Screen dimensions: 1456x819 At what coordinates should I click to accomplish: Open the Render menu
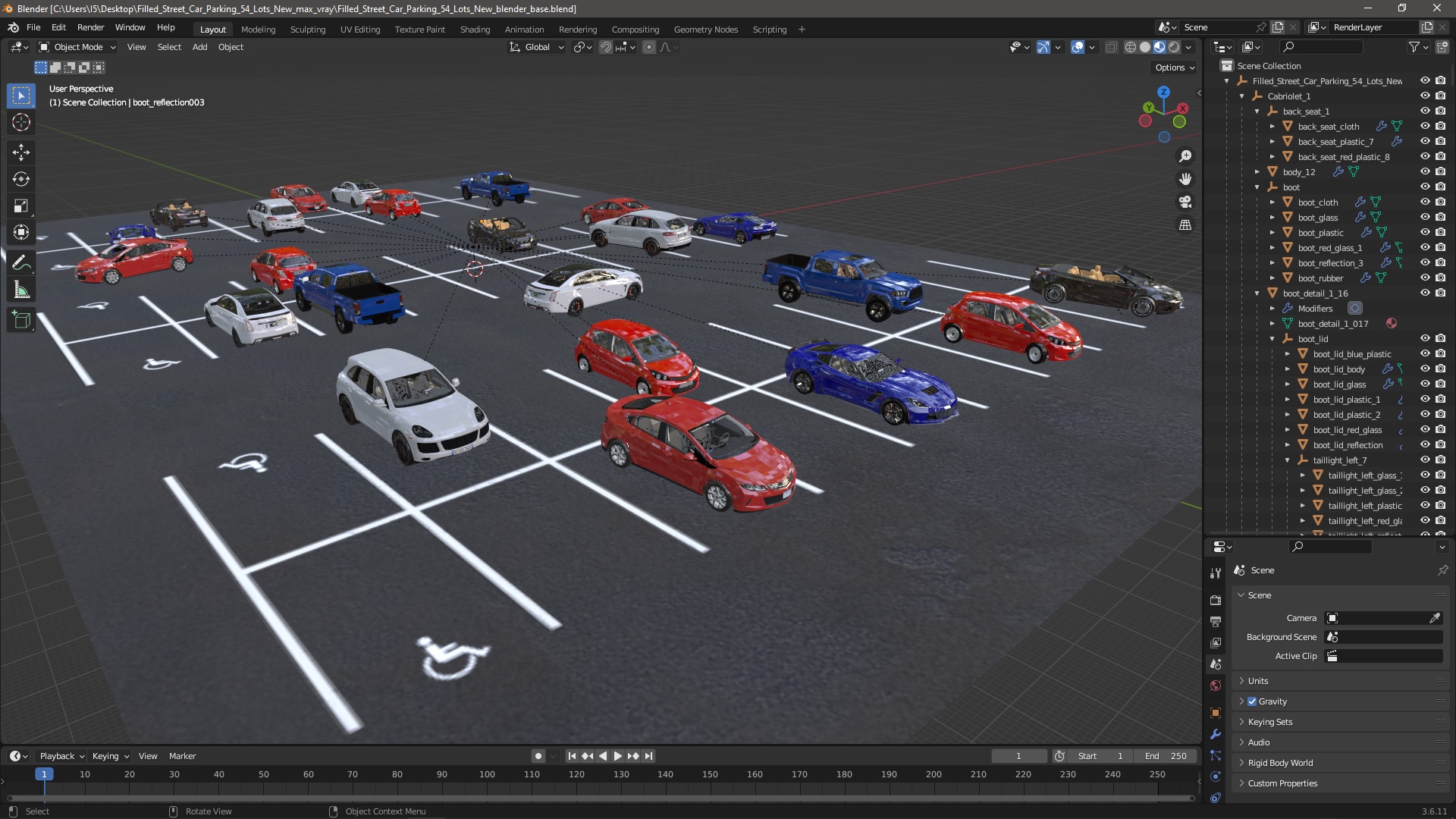pos(90,27)
